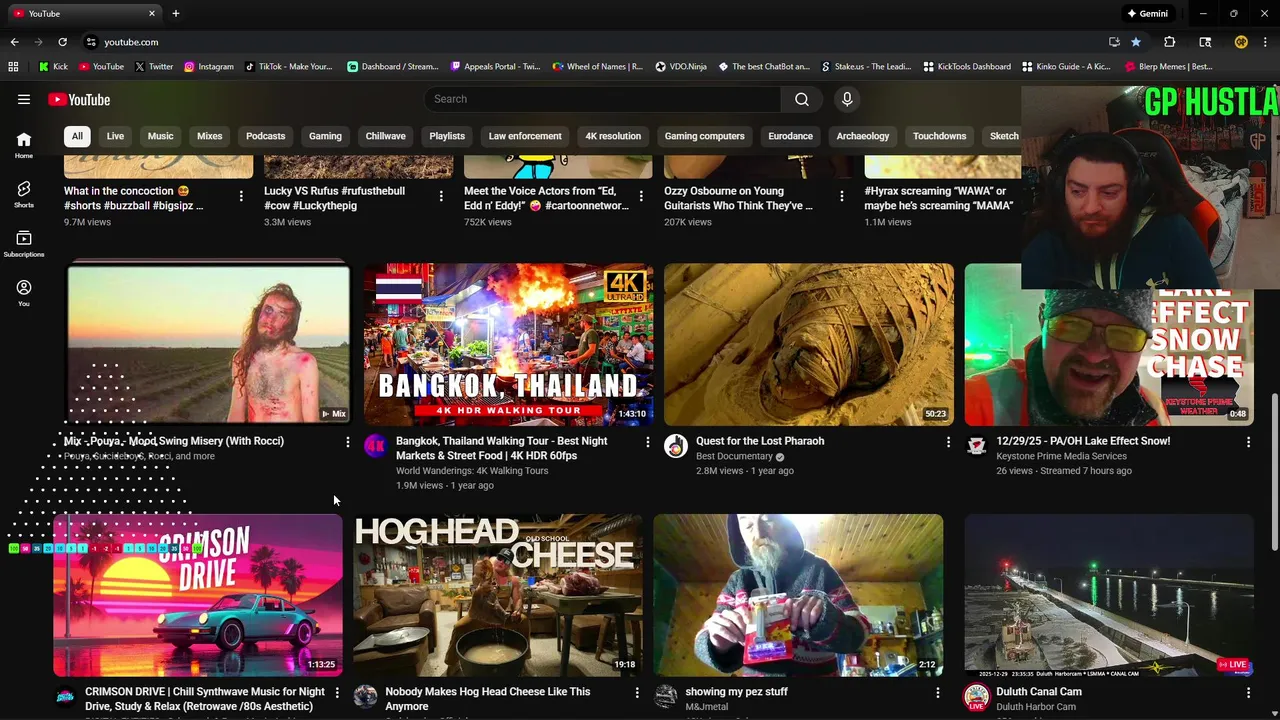The image size is (1280, 720).
Task: Select the Archaeology chip
Action: click(862, 136)
